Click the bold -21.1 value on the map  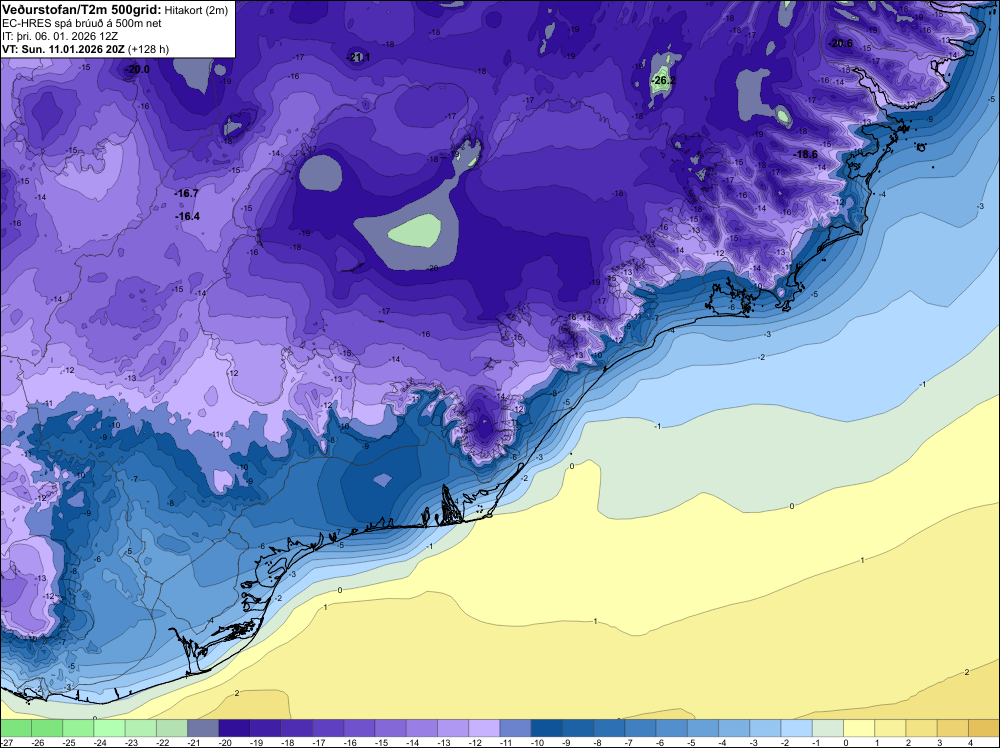tap(358, 57)
